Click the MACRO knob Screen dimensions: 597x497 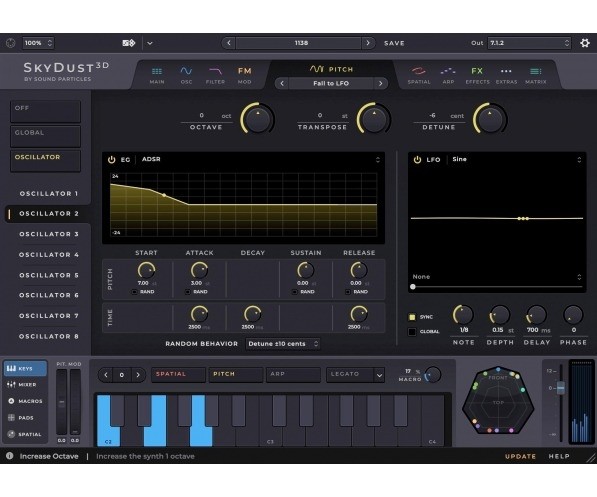pos(433,375)
